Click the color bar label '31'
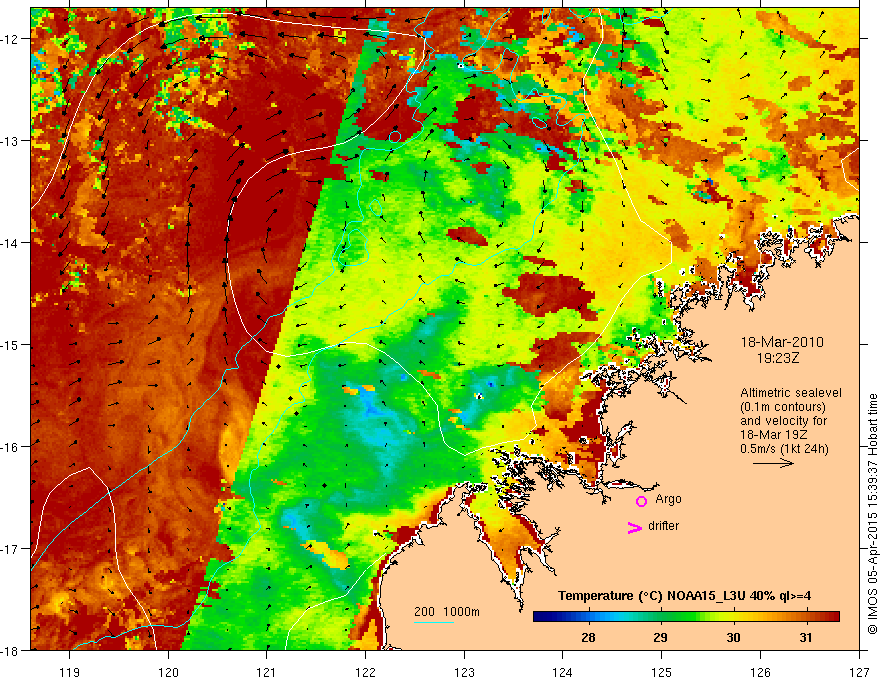 point(805,637)
